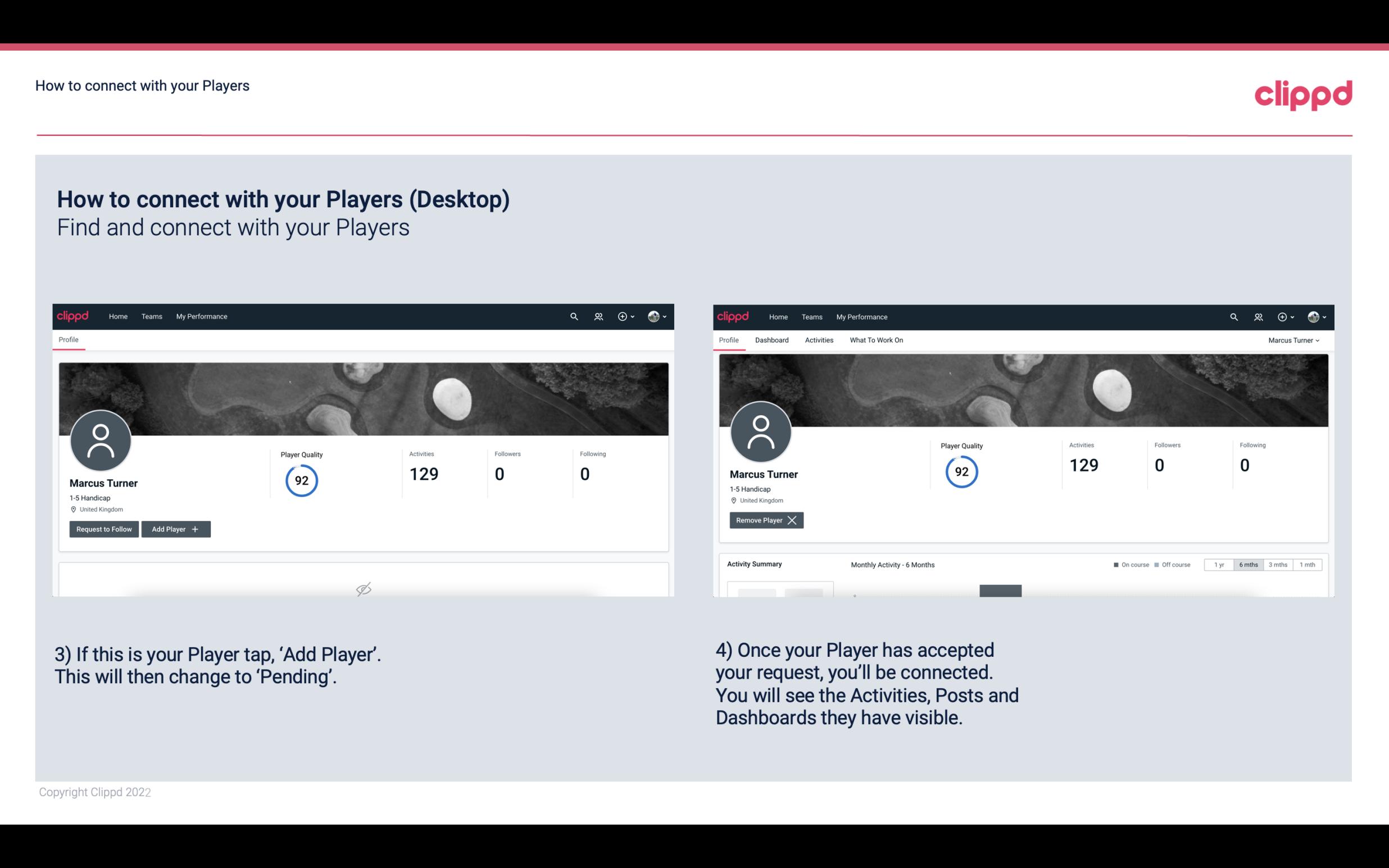Open the 'What To On' tab in right panel
The width and height of the screenshot is (1389, 868).
point(876,340)
